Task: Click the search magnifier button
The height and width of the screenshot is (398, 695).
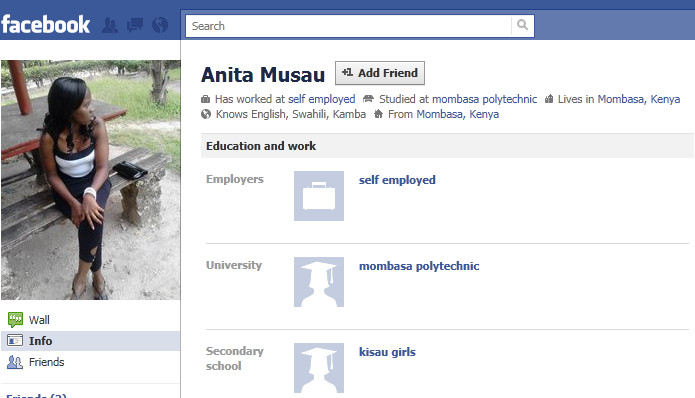Action: coord(523,25)
